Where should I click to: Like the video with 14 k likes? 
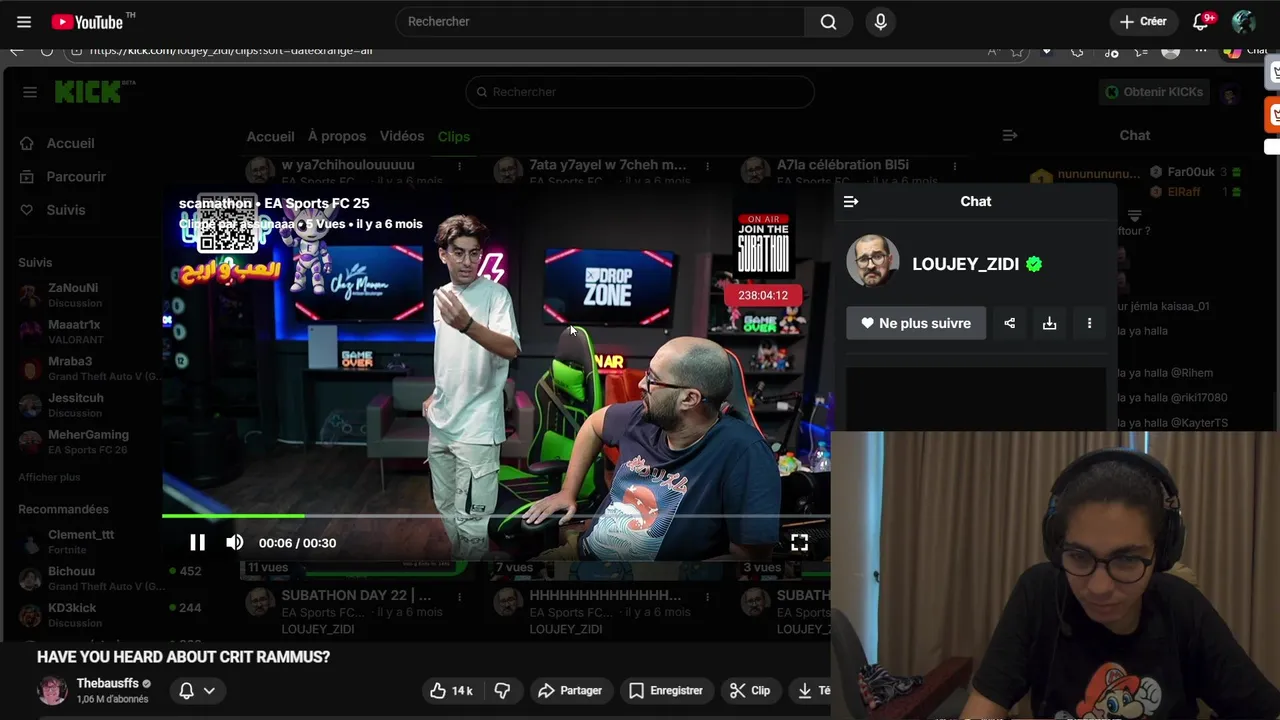(x=451, y=690)
